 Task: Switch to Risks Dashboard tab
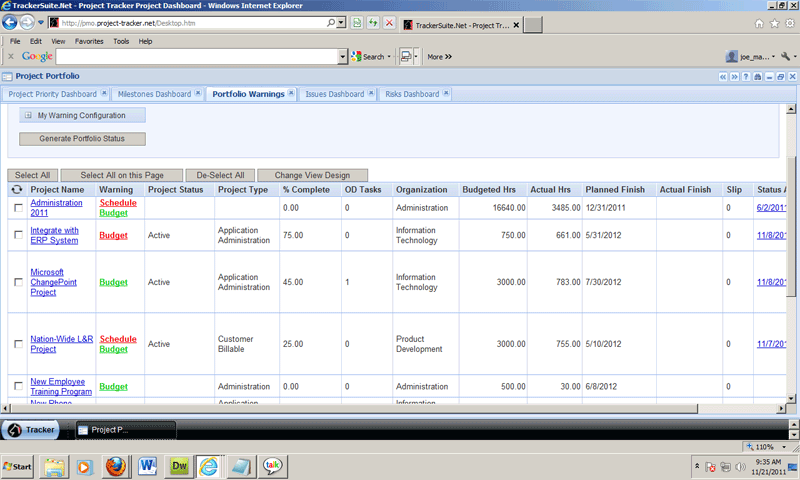click(x=412, y=94)
